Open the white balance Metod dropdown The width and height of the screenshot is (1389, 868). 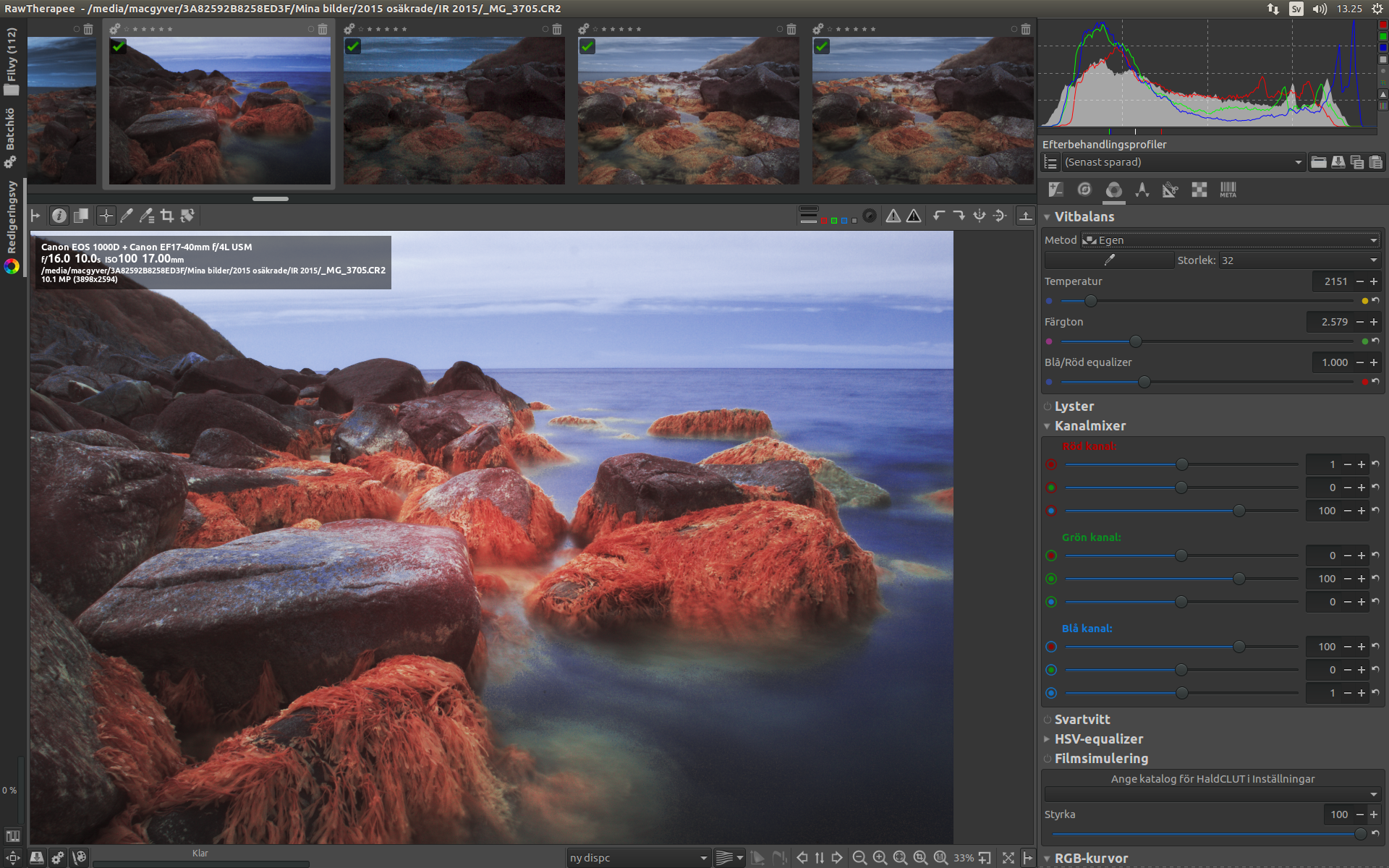1230,240
